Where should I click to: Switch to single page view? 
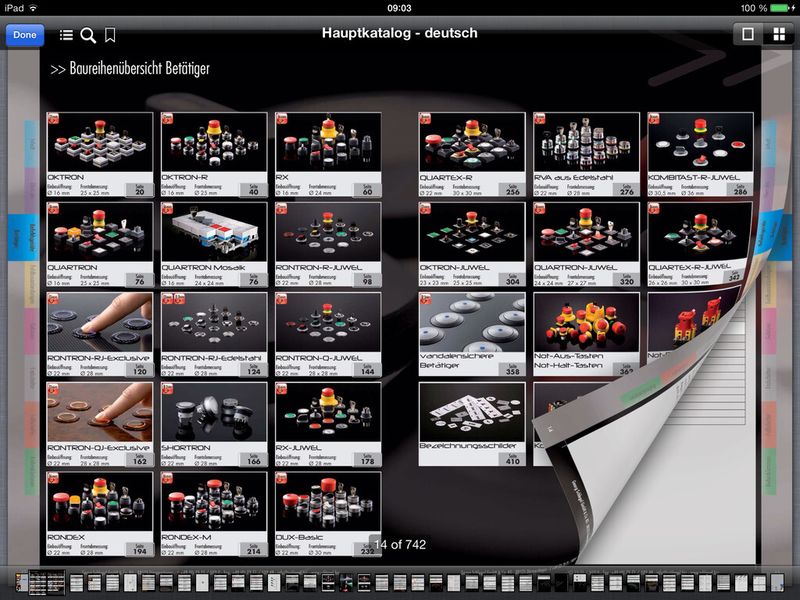pyautogui.click(x=748, y=34)
